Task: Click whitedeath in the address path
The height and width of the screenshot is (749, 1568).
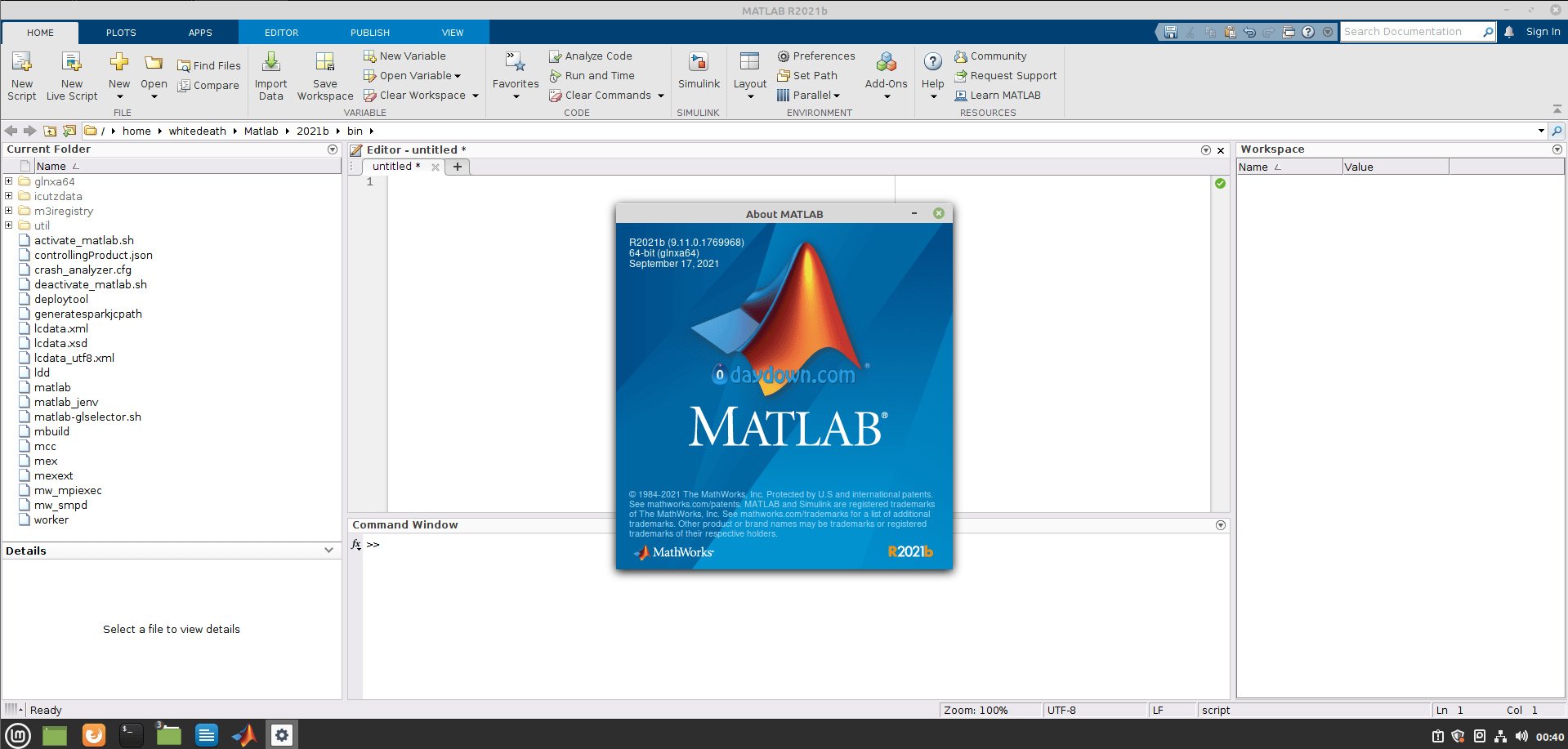Action: [x=198, y=131]
